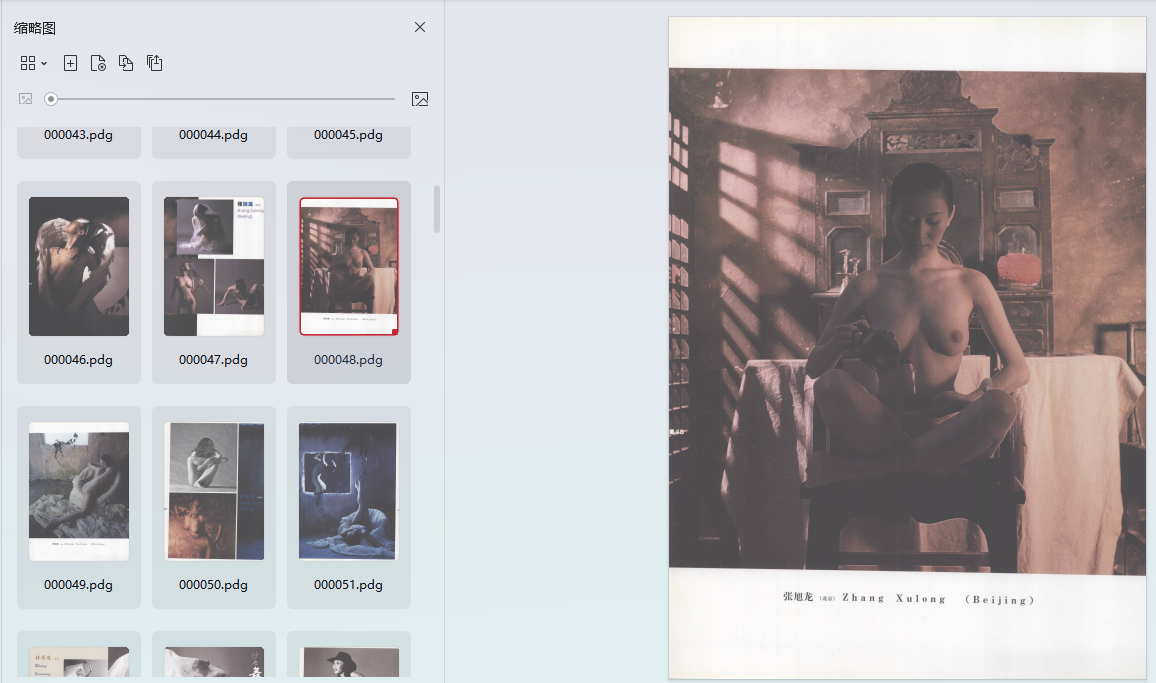Click the 000045.pdg file label

coord(349,135)
